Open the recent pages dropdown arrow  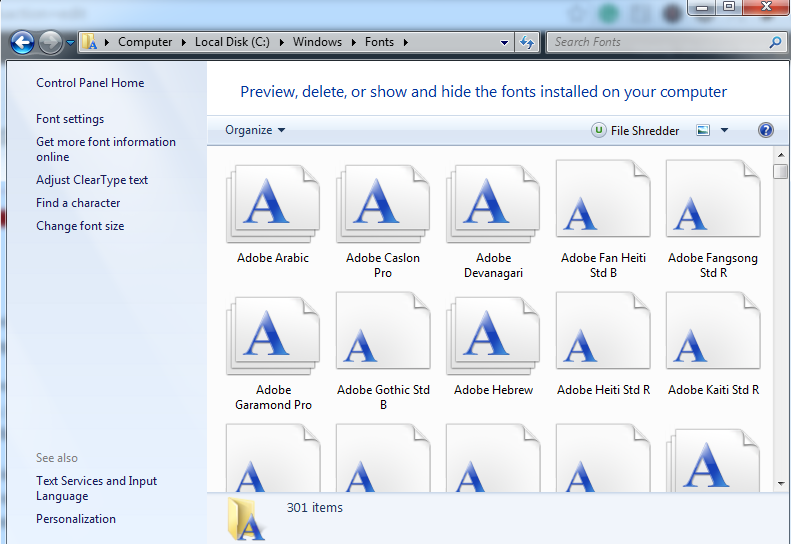(x=71, y=43)
